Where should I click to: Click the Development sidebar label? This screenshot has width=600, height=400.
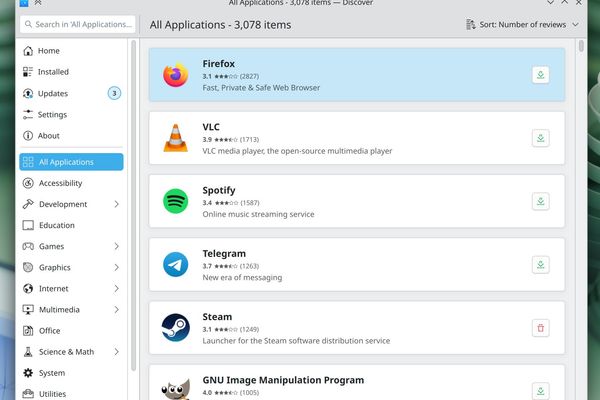63,204
